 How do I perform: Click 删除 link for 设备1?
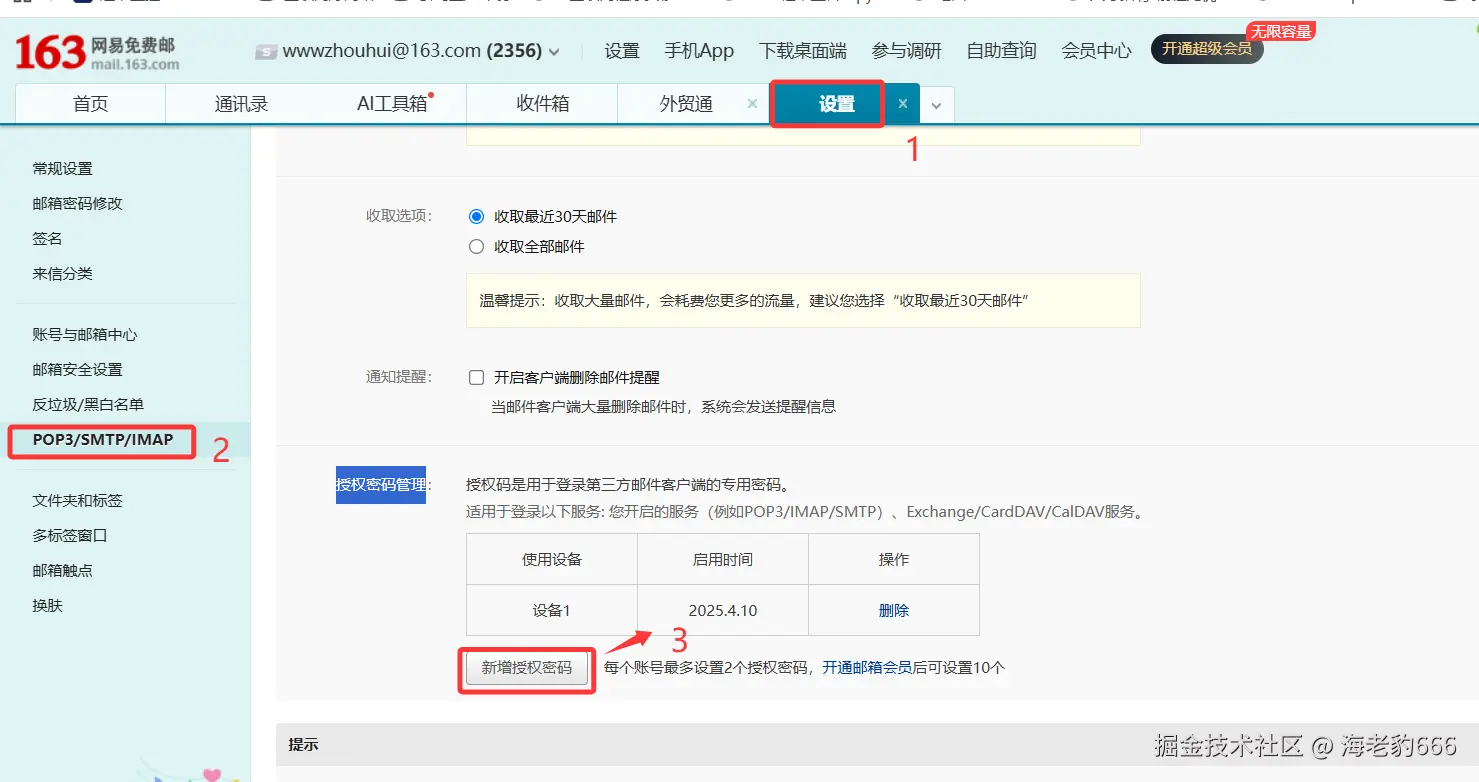[894, 610]
